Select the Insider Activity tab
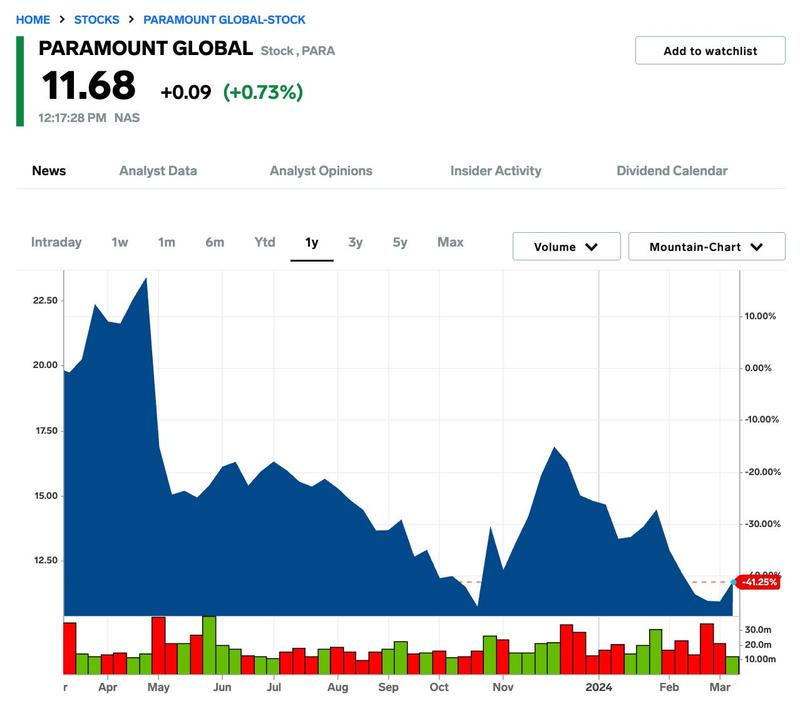This screenshot has height=711, width=800. (x=495, y=171)
